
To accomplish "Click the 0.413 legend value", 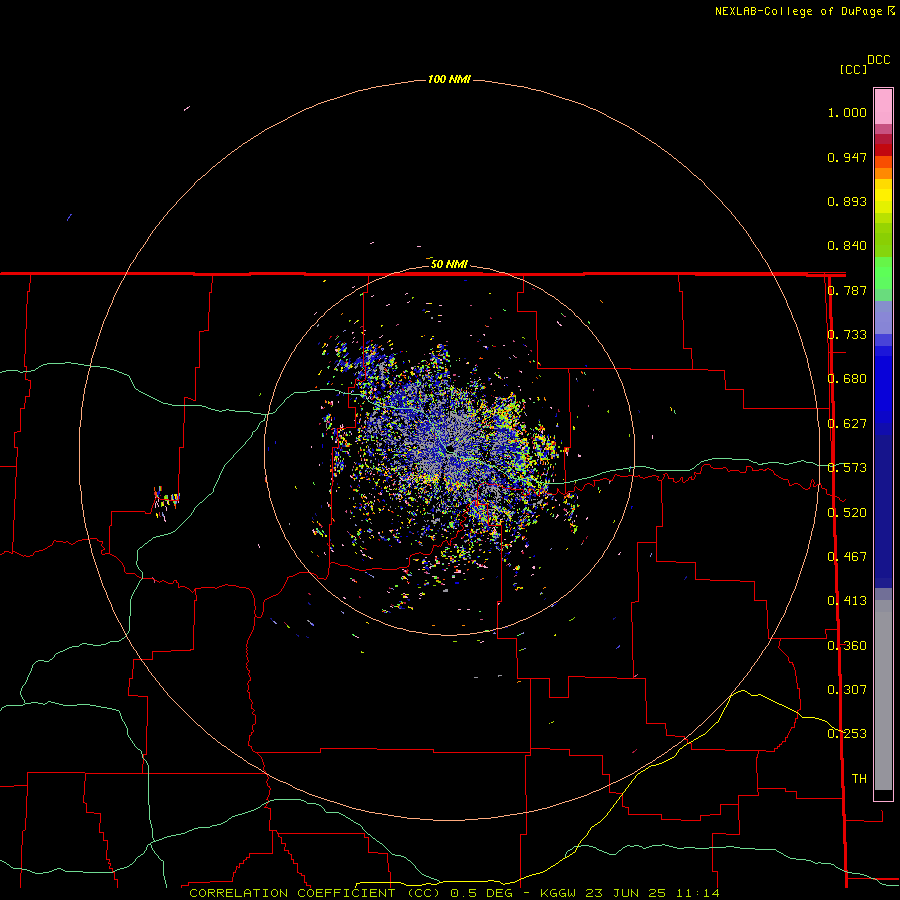I will click(x=847, y=601).
